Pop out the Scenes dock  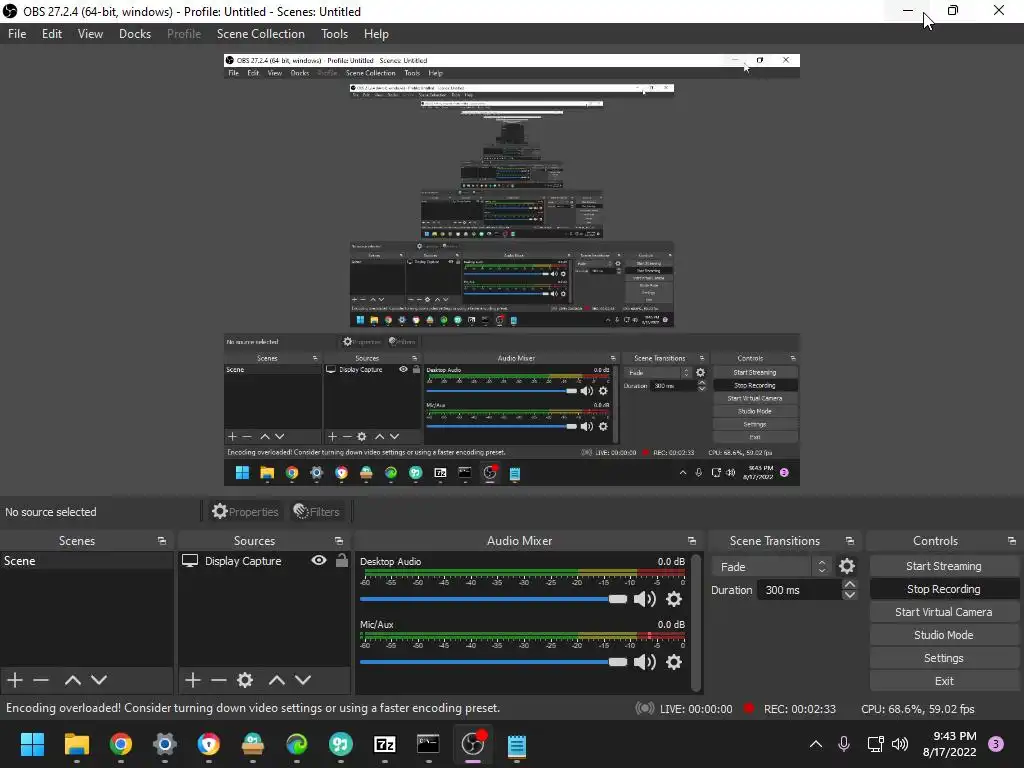[x=162, y=541]
